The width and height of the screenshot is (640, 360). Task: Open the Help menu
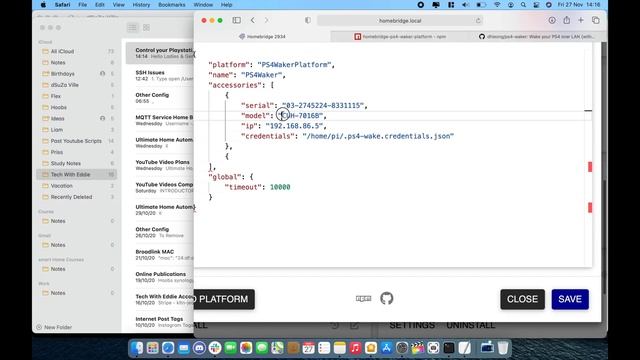(x=226, y=5)
